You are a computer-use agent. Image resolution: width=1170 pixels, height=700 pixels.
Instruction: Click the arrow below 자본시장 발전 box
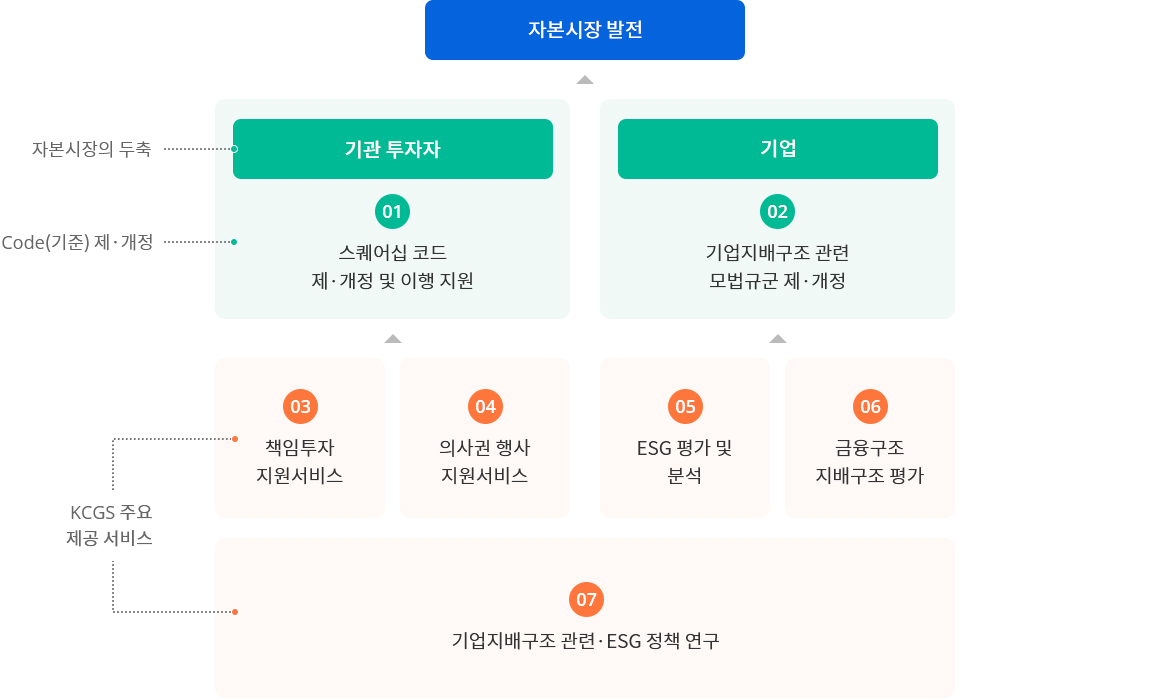coord(585,80)
